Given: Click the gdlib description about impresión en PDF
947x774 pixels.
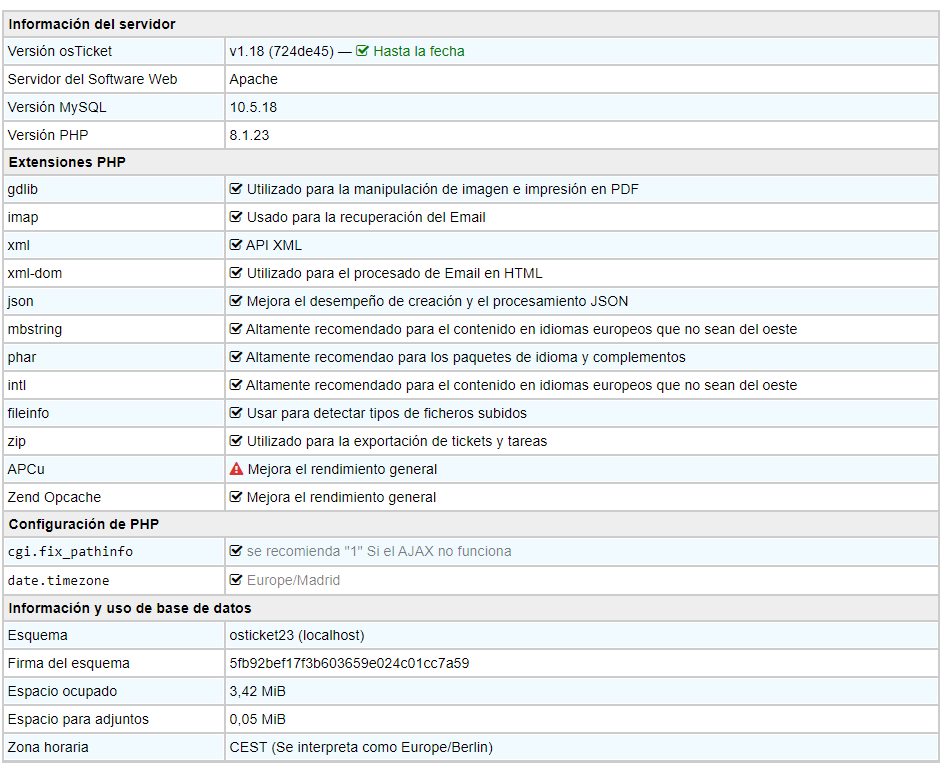Looking at the screenshot, I should coord(443,190).
